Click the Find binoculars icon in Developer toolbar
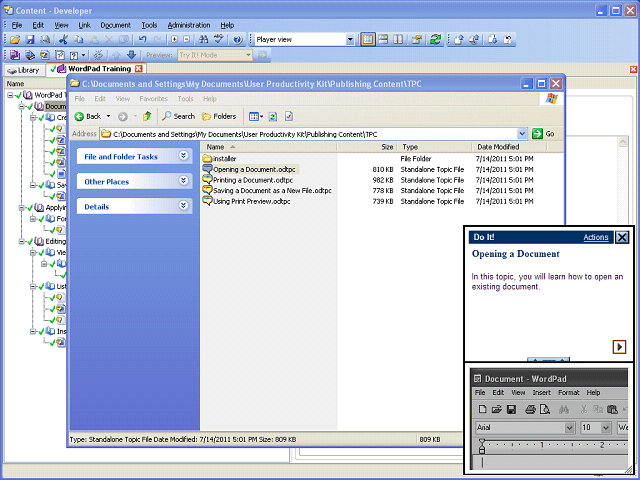This screenshot has height=480, width=640. pyautogui.click(x=203, y=40)
